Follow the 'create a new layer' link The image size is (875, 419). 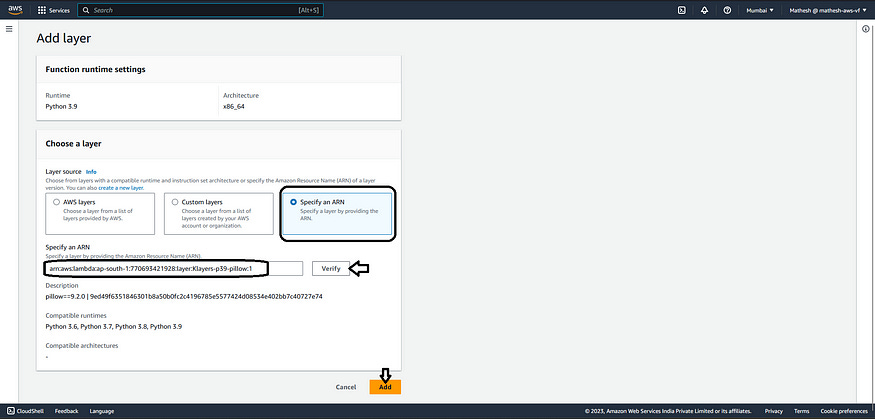pyautogui.click(x=121, y=188)
